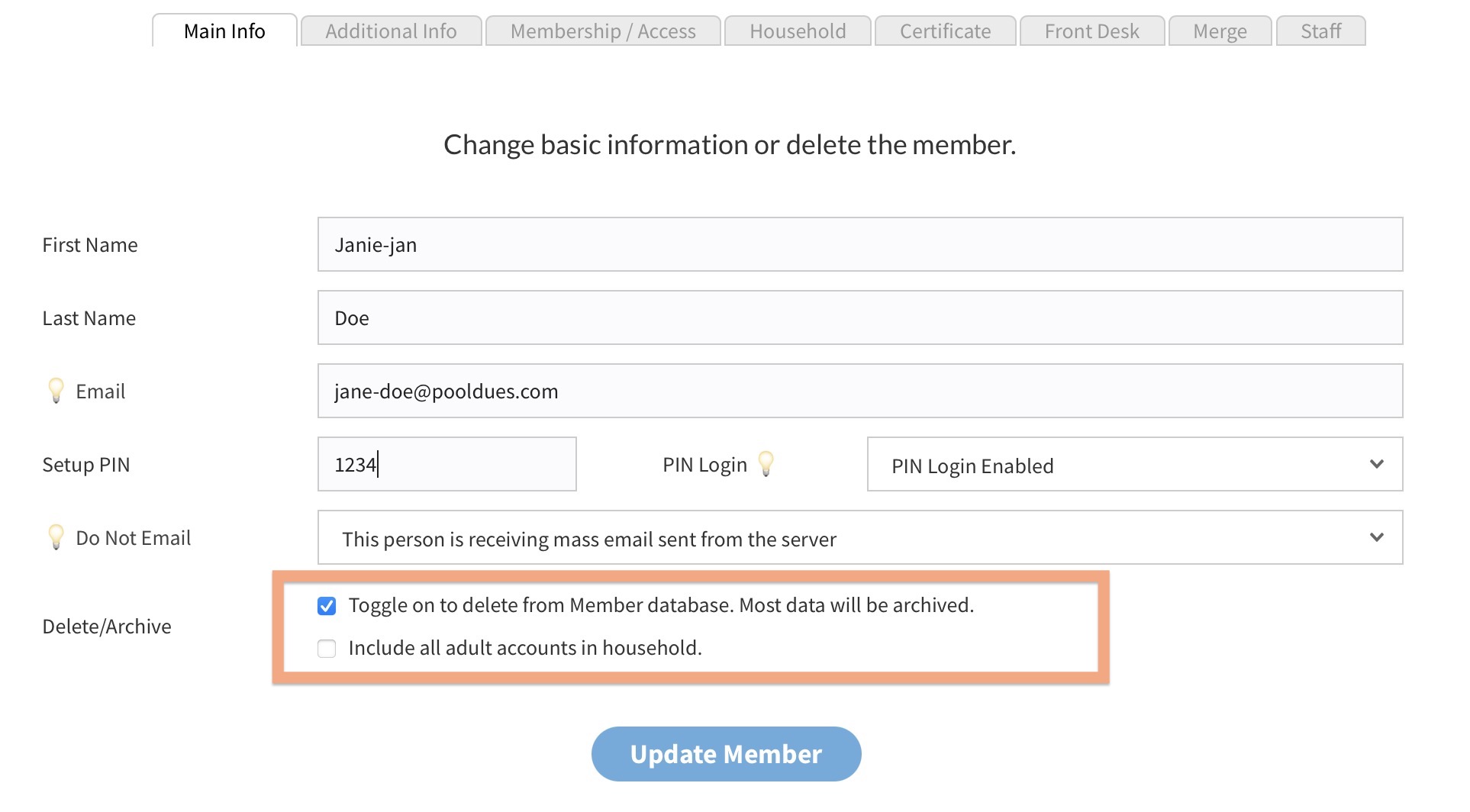This screenshot has width=1470, height=812.
Task: Click the lightbulb hint icon beside Email
Action: pyautogui.click(x=56, y=390)
